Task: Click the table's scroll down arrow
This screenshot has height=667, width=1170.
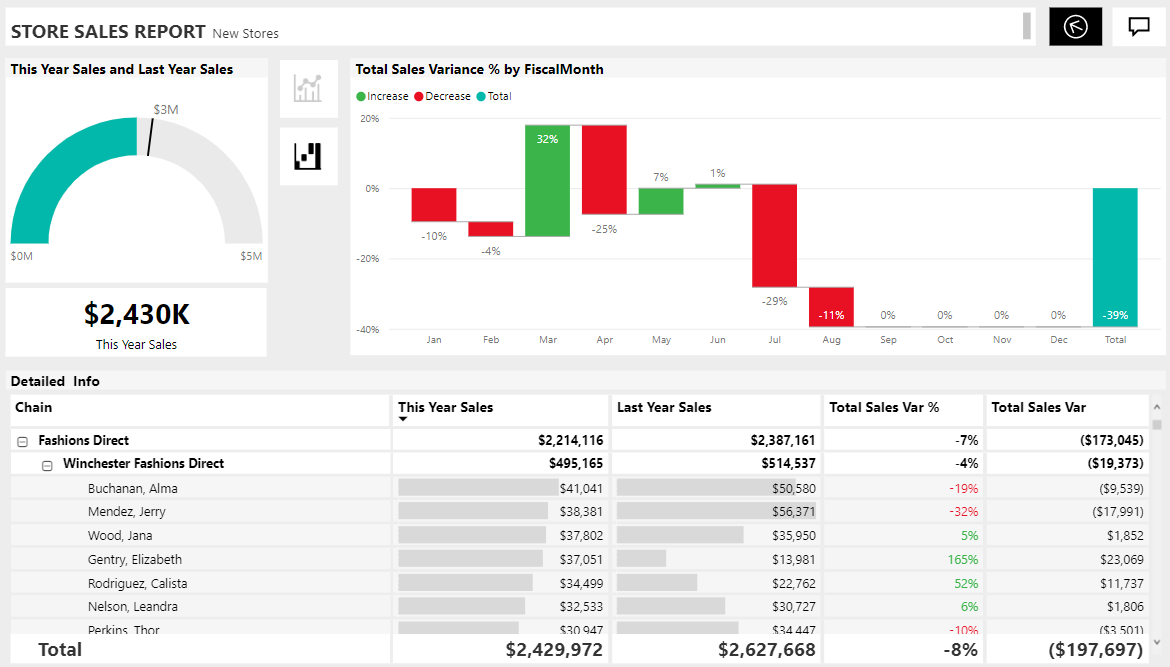Action: (x=1157, y=642)
